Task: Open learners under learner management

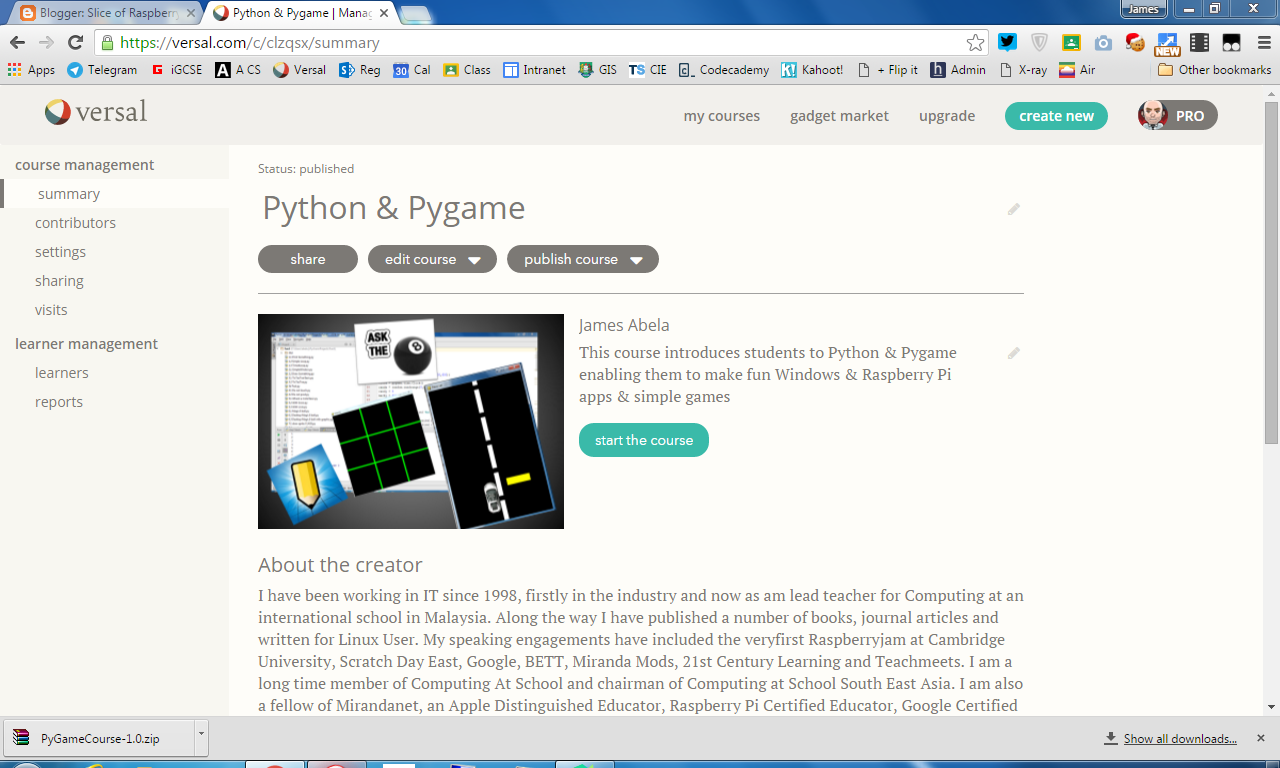Action: point(62,373)
